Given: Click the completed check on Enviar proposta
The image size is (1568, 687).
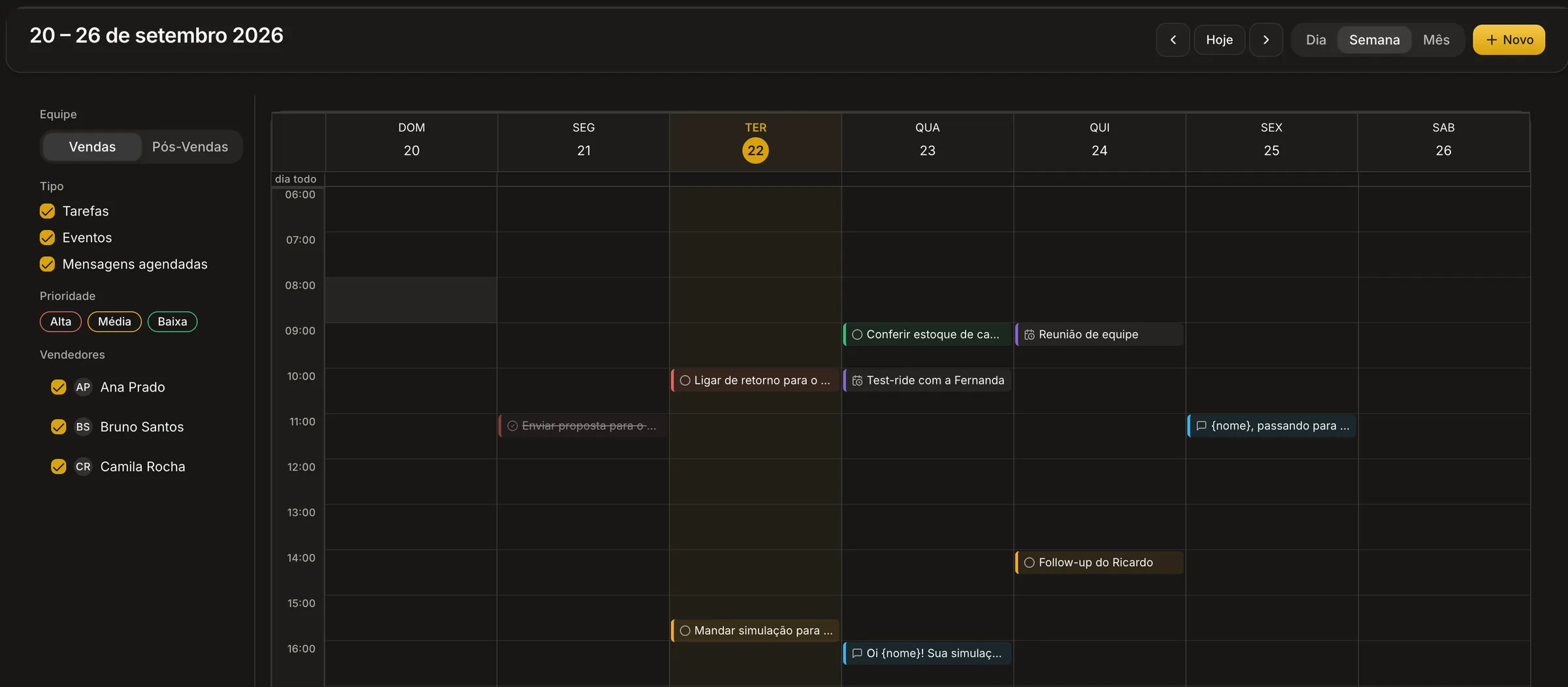Looking at the screenshot, I should tap(513, 426).
